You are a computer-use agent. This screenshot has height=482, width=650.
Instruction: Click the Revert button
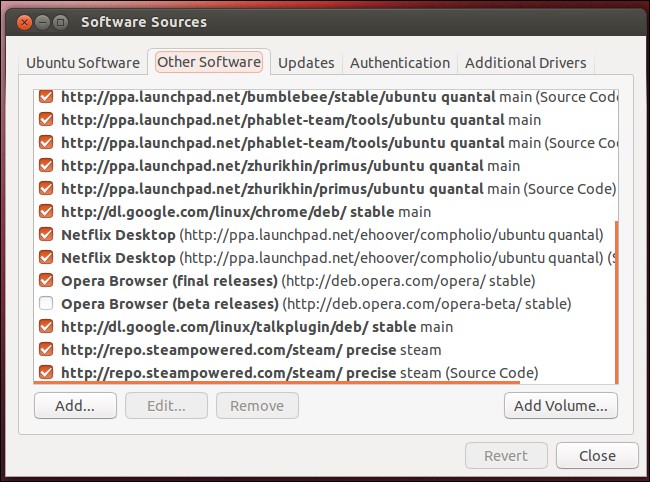pos(506,456)
